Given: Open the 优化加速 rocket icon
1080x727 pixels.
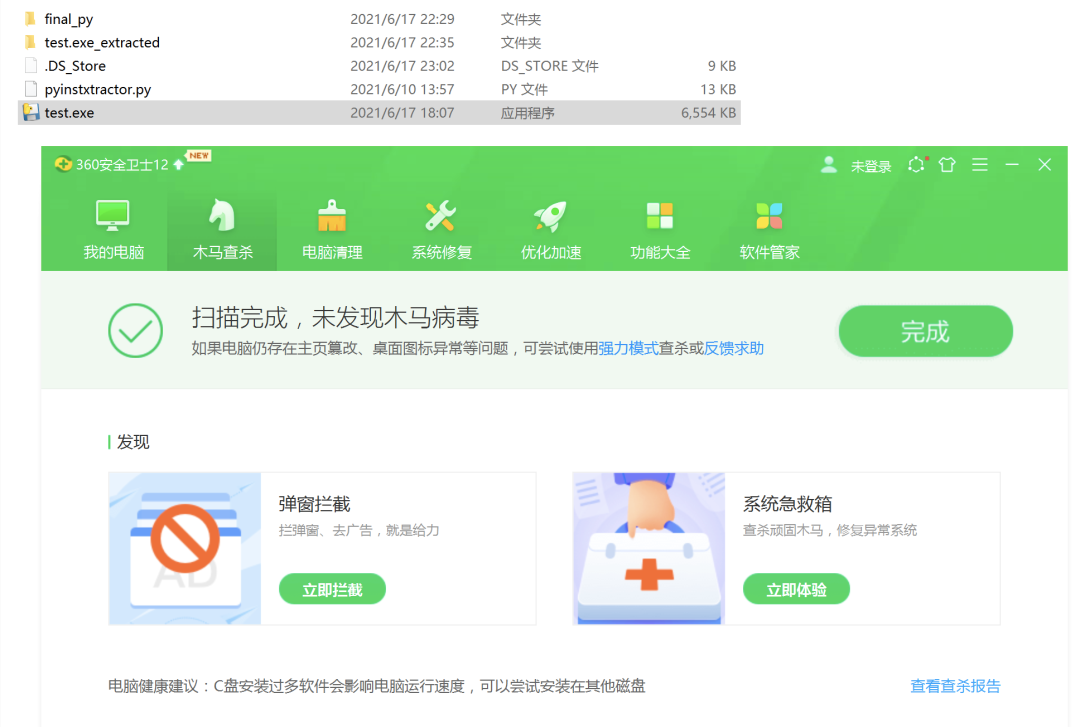Looking at the screenshot, I should [x=550, y=216].
